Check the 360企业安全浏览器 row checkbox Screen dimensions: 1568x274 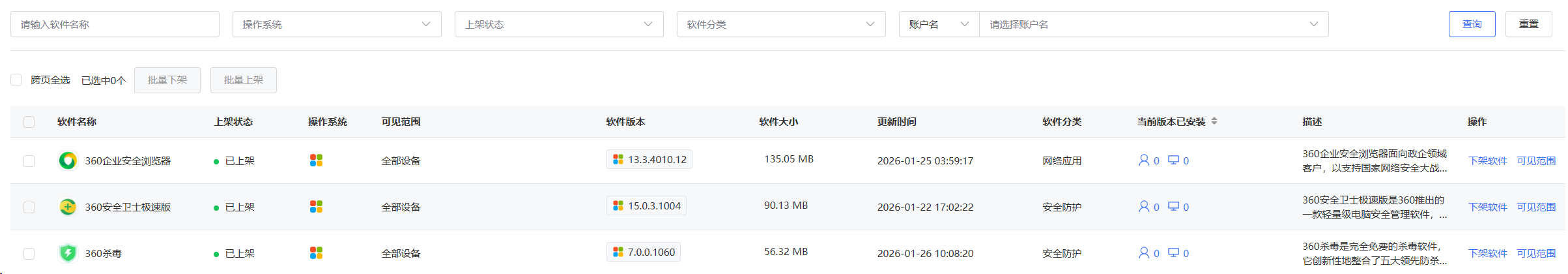click(29, 160)
